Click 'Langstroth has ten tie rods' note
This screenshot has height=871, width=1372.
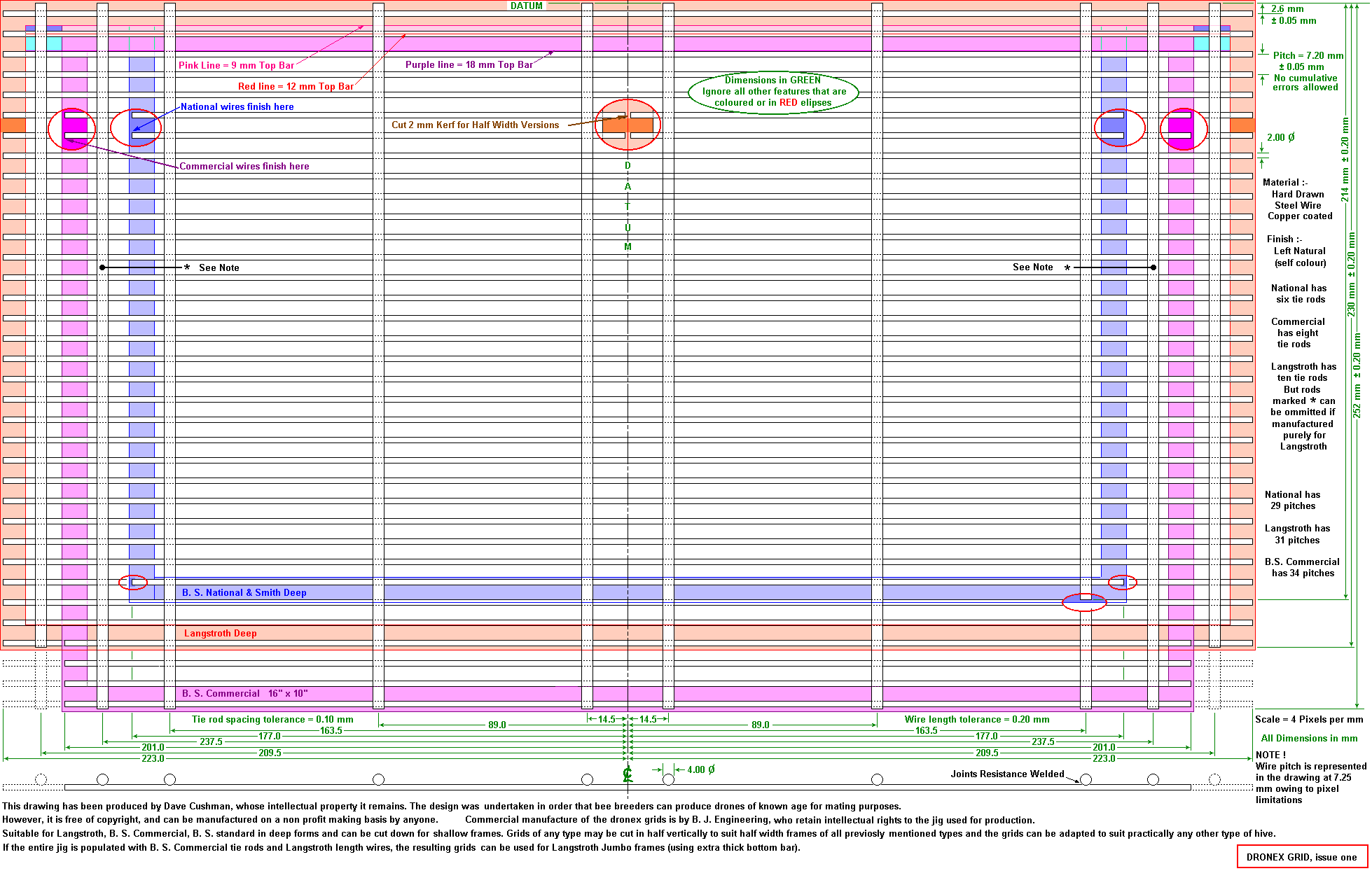(1303, 372)
